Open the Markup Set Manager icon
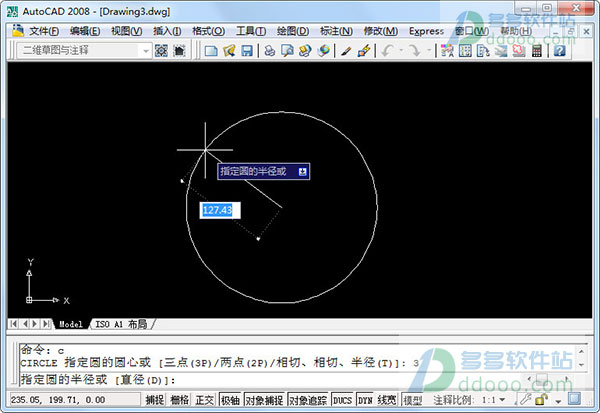 pos(518,51)
